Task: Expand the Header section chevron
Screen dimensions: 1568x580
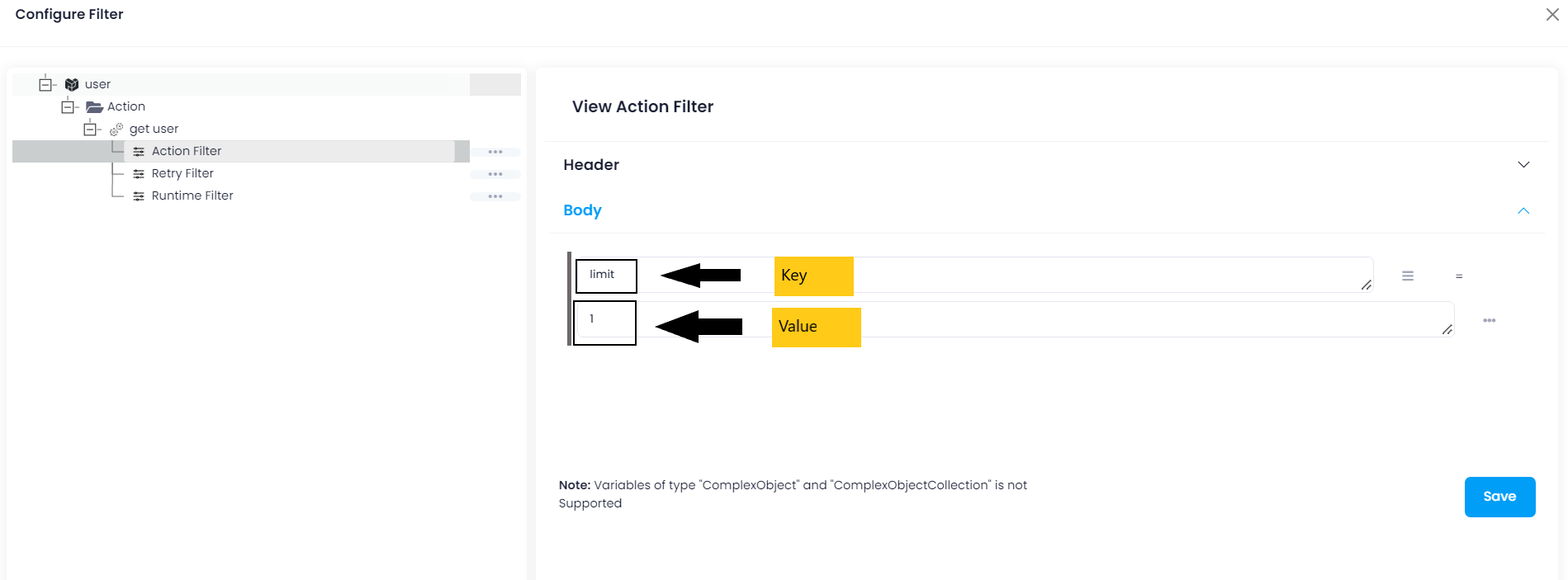Action: tap(1523, 165)
